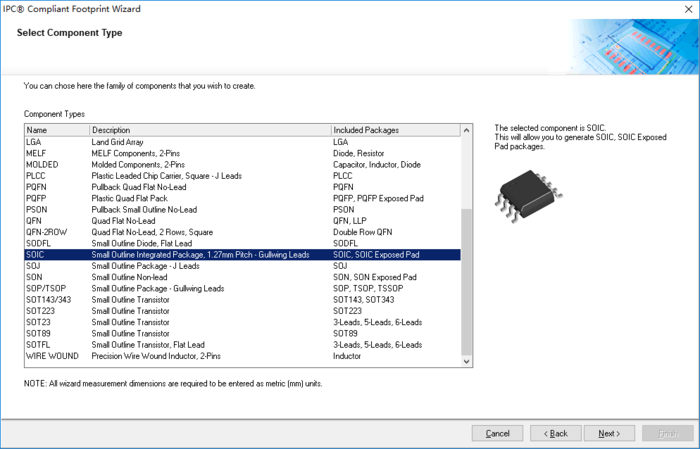The height and width of the screenshot is (449, 700).
Task: Select the SOT223 transistor row
Action: pyautogui.click(x=242, y=311)
